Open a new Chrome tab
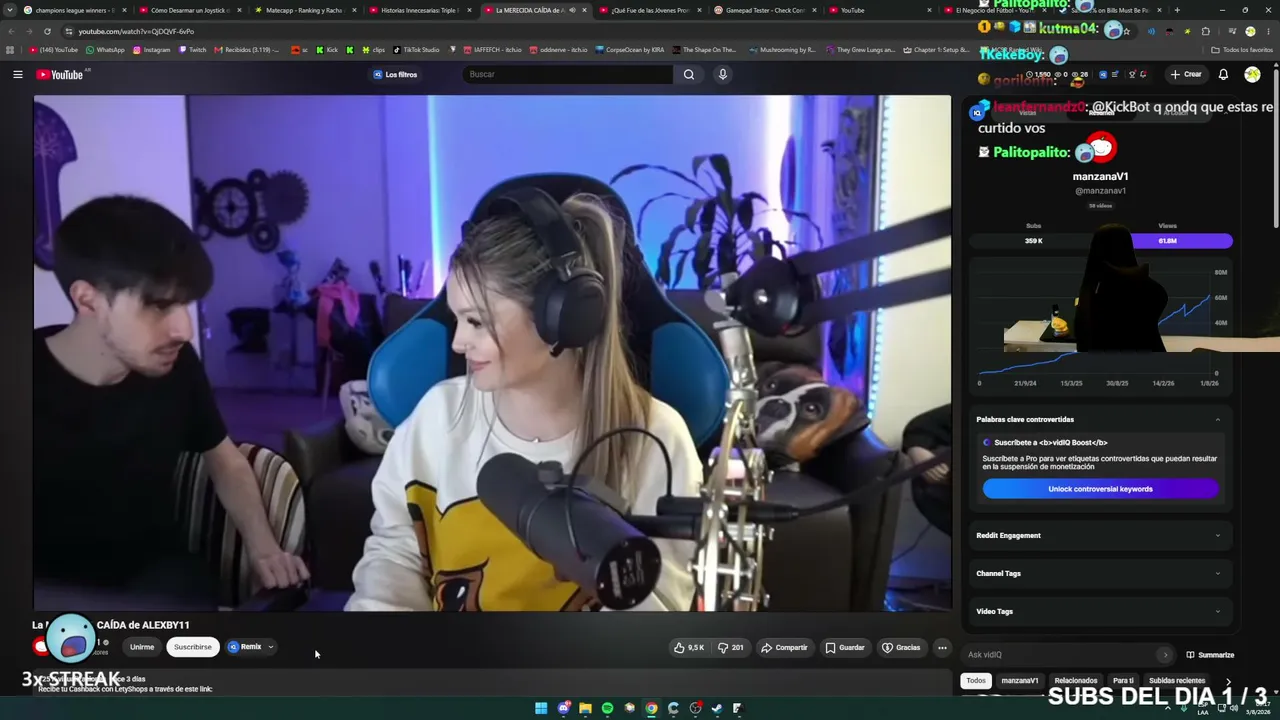 tap(1176, 10)
